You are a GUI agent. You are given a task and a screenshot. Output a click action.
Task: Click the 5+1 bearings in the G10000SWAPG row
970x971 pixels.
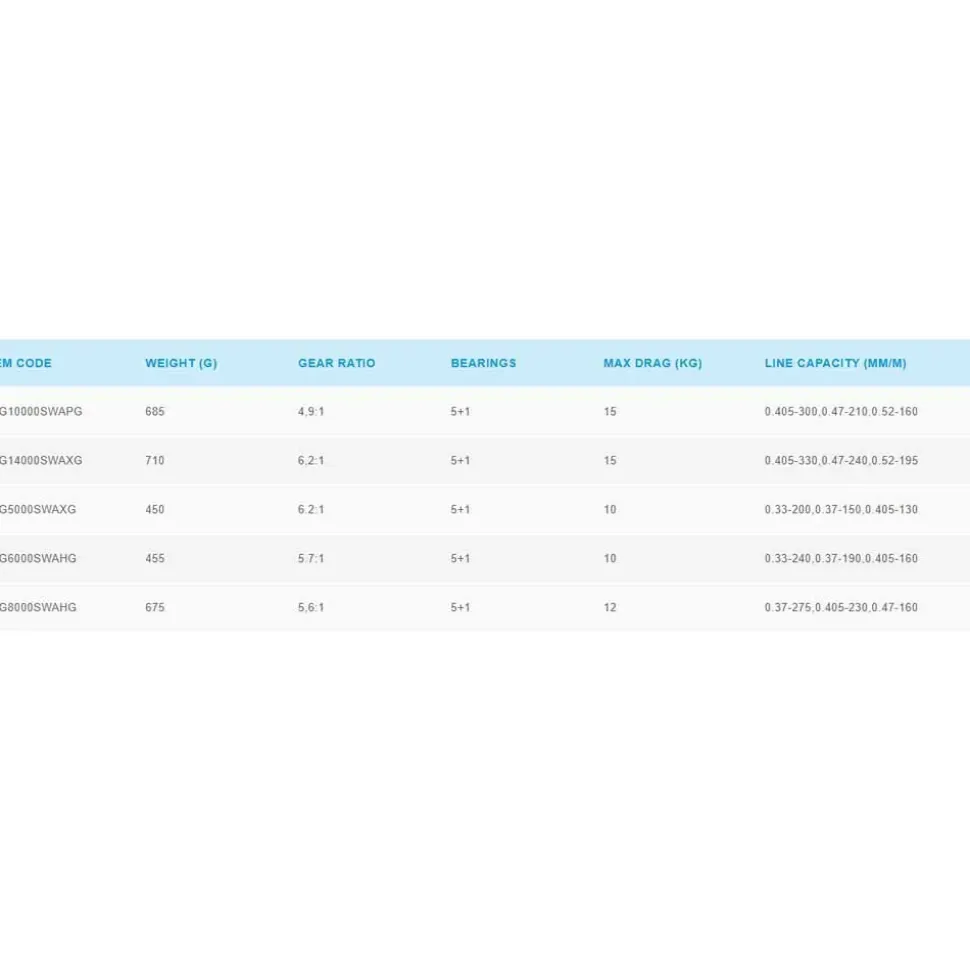(x=460, y=412)
